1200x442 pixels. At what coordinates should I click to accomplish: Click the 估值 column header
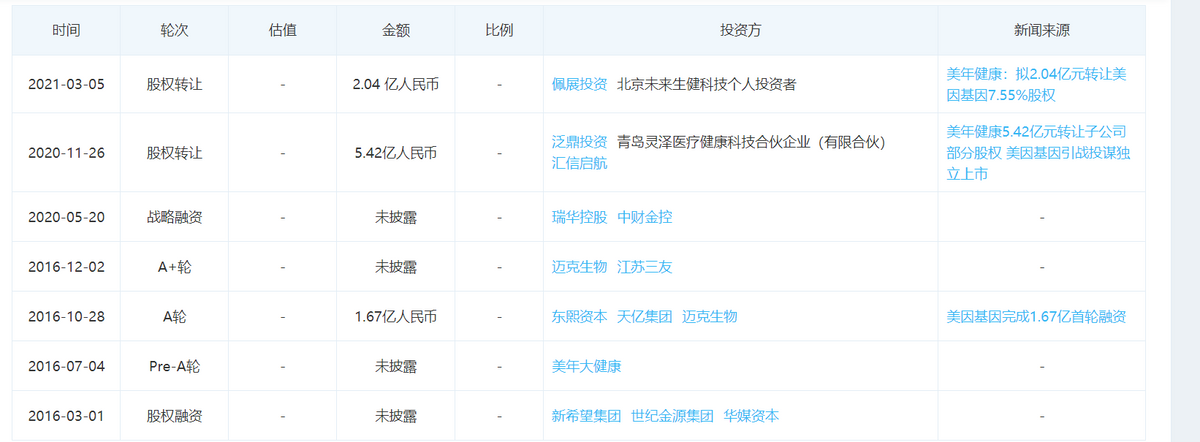tap(283, 30)
